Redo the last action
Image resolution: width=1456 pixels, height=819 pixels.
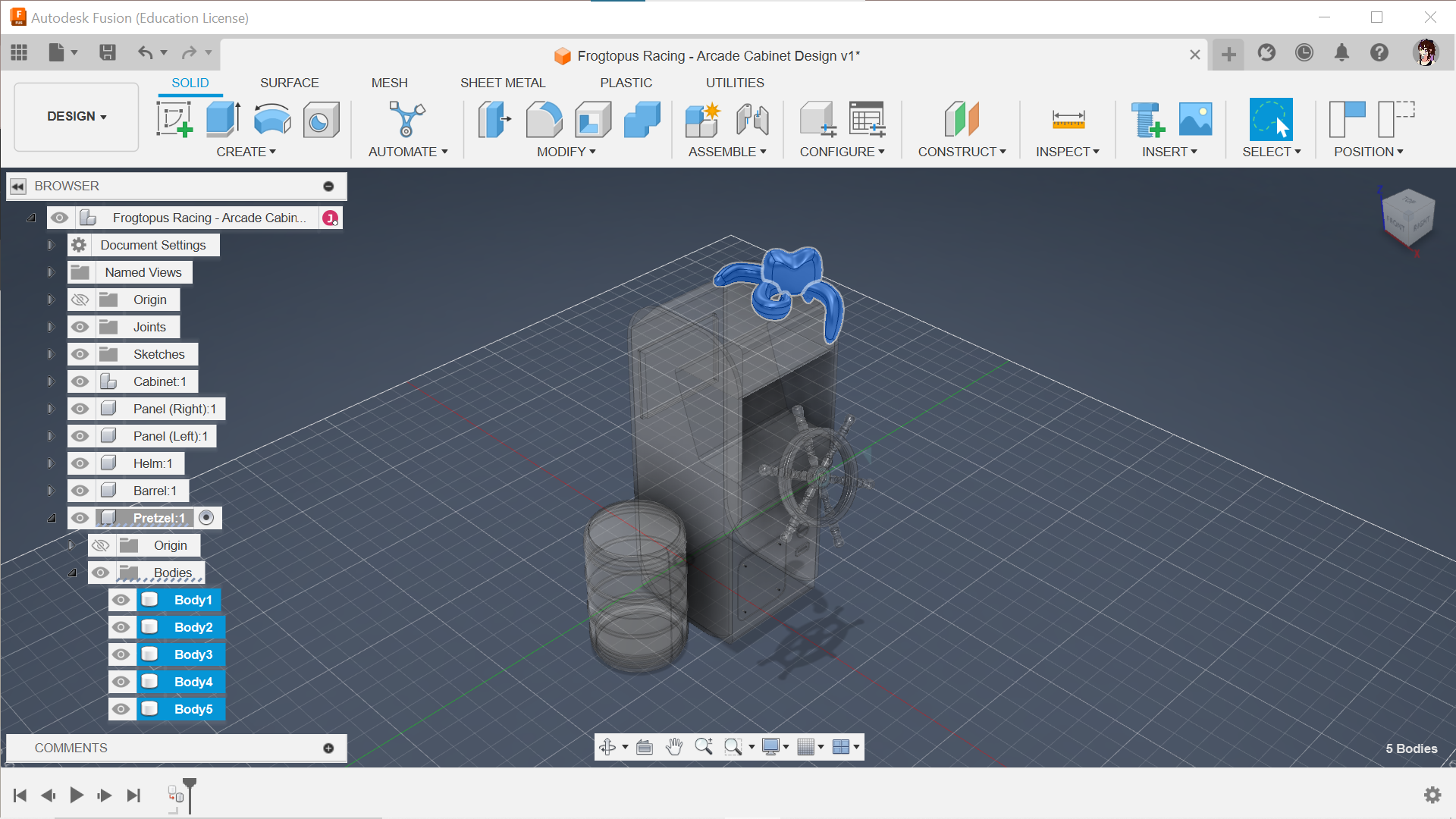190,52
